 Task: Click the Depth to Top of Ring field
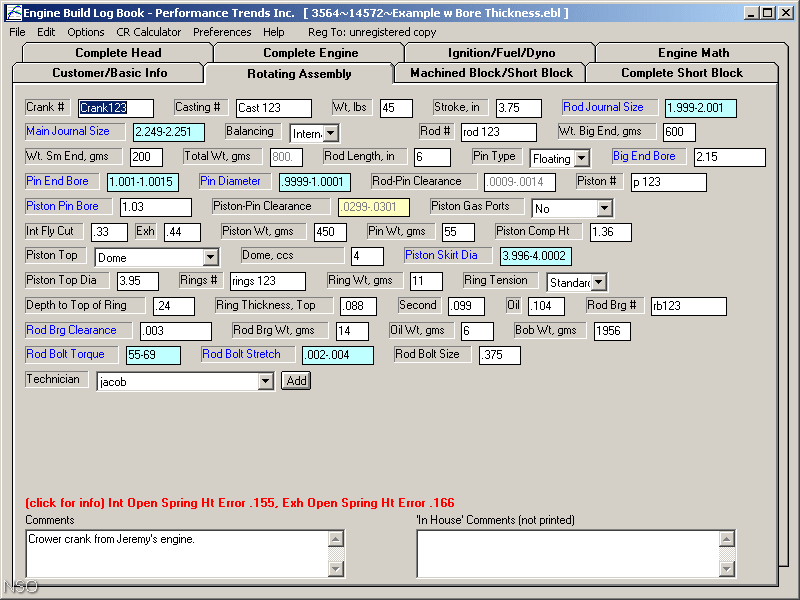pyautogui.click(x=174, y=306)
